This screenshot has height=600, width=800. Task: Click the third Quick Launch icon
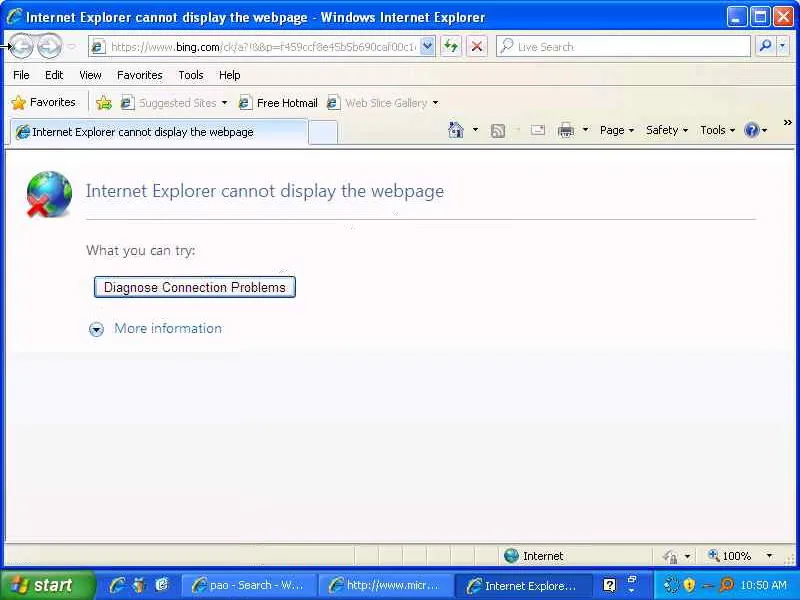(162, 585)
